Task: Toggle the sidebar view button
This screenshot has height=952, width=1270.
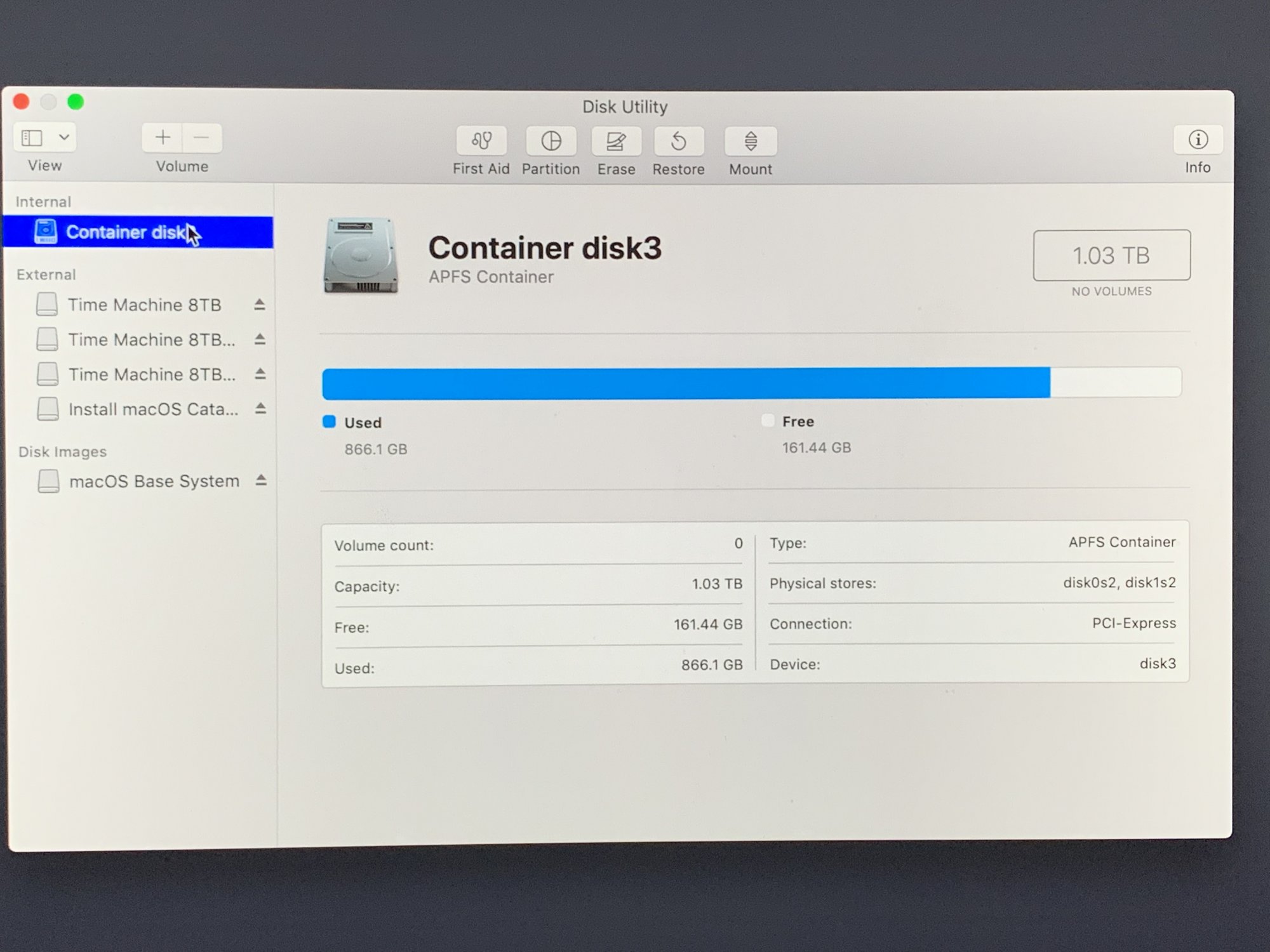Action: click(x=32, y=138)
